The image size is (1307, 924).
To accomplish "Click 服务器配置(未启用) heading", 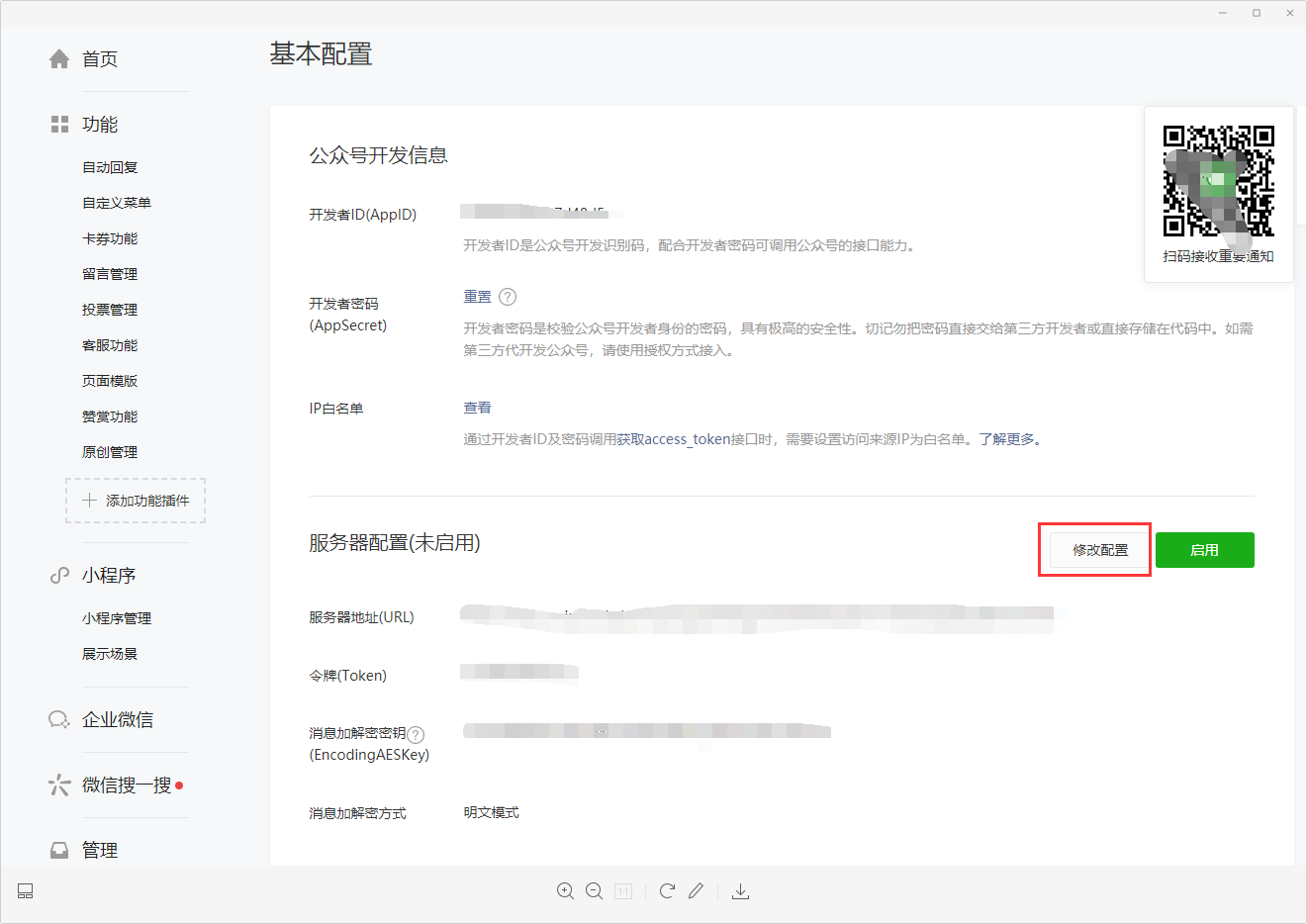I will click(x=395, y=543).
